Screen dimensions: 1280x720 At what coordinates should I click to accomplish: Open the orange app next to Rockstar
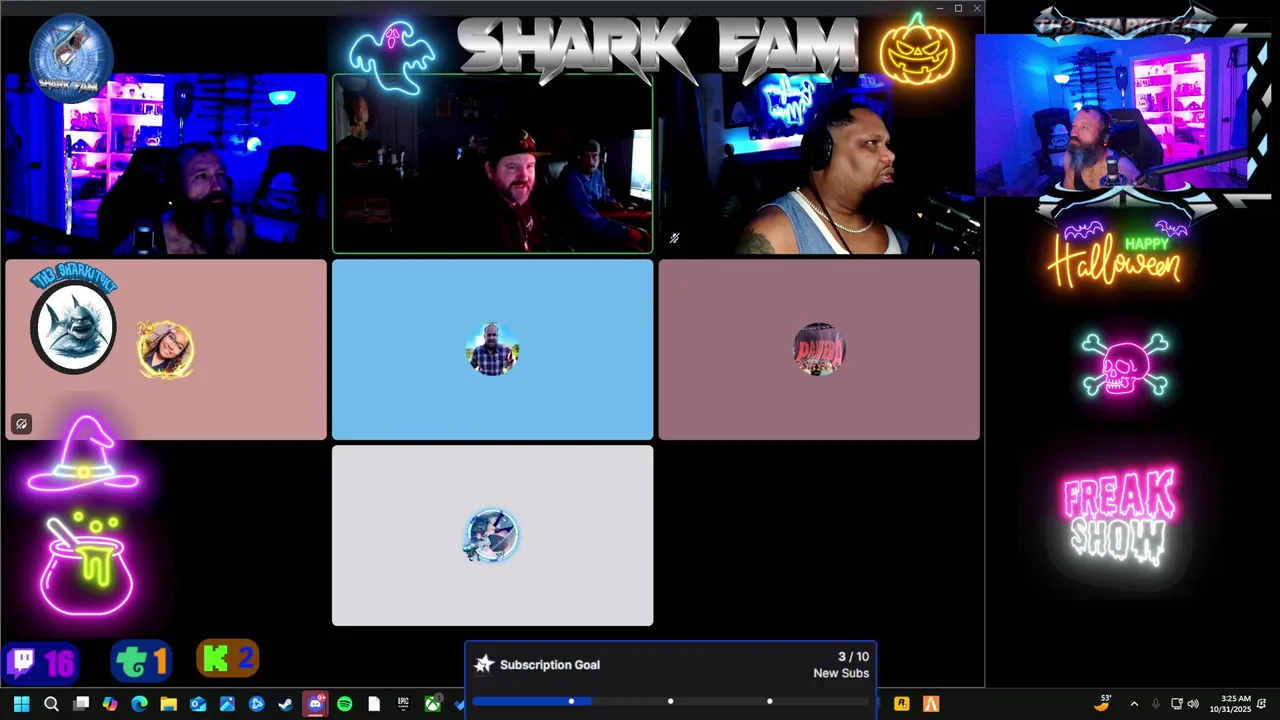931,704
